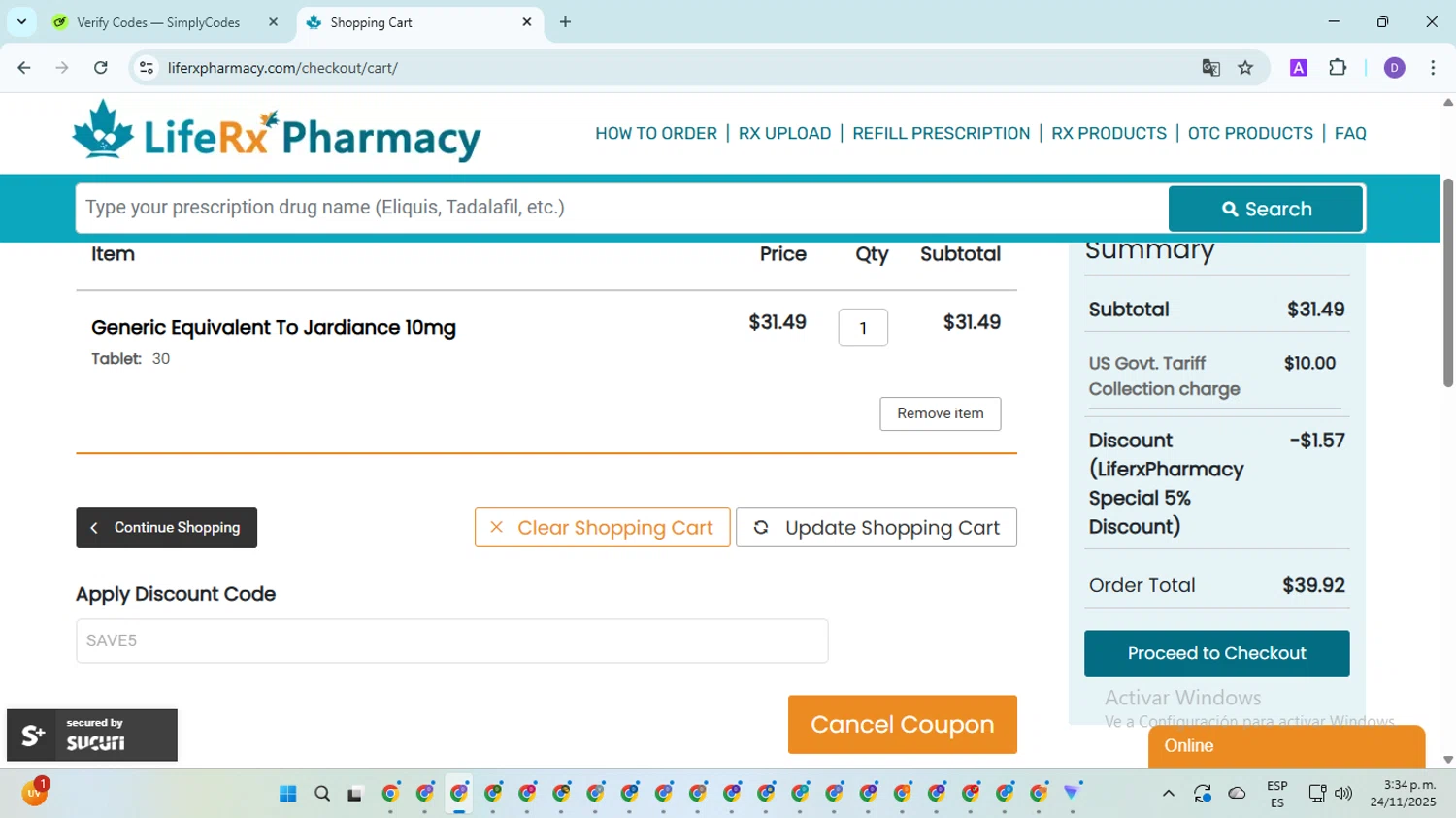Open a new browser tab
The width and height of the screenshot is (1456, 818).
coord(565,22)
